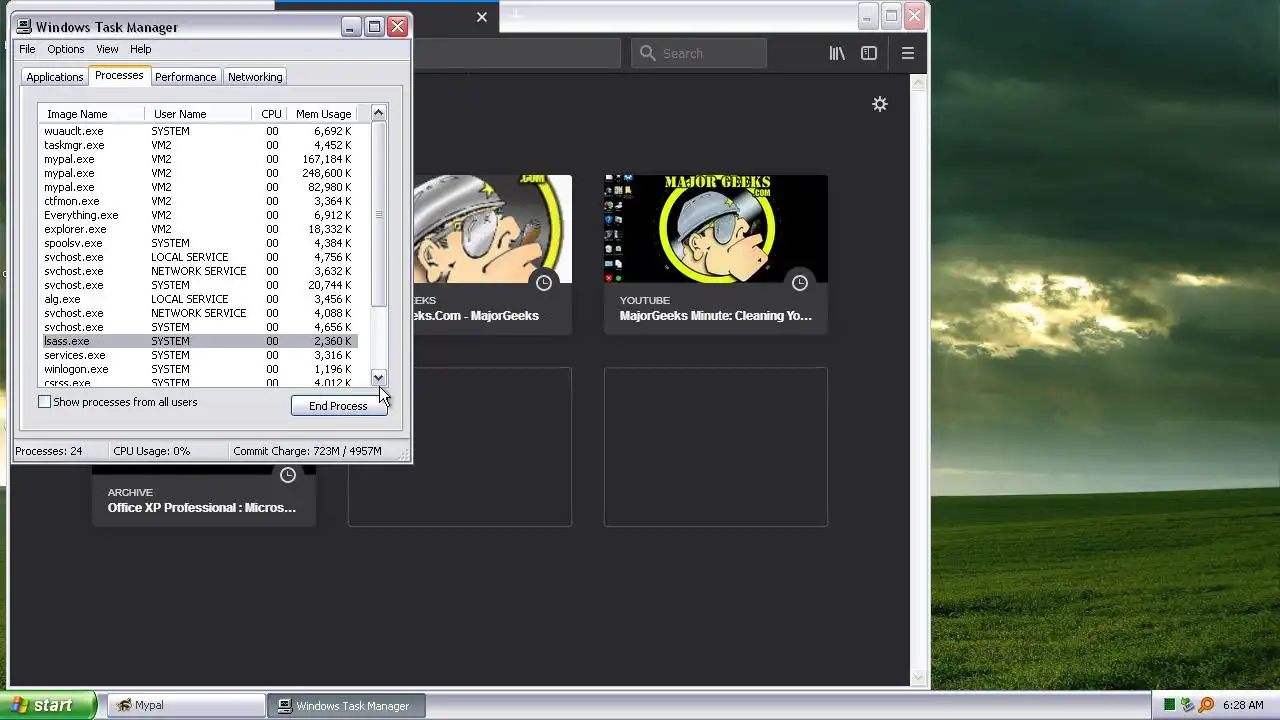The width and height of the screenshot is (1280, 720).
Task: Switch to the Applications tab
Action: pos(55,77)
